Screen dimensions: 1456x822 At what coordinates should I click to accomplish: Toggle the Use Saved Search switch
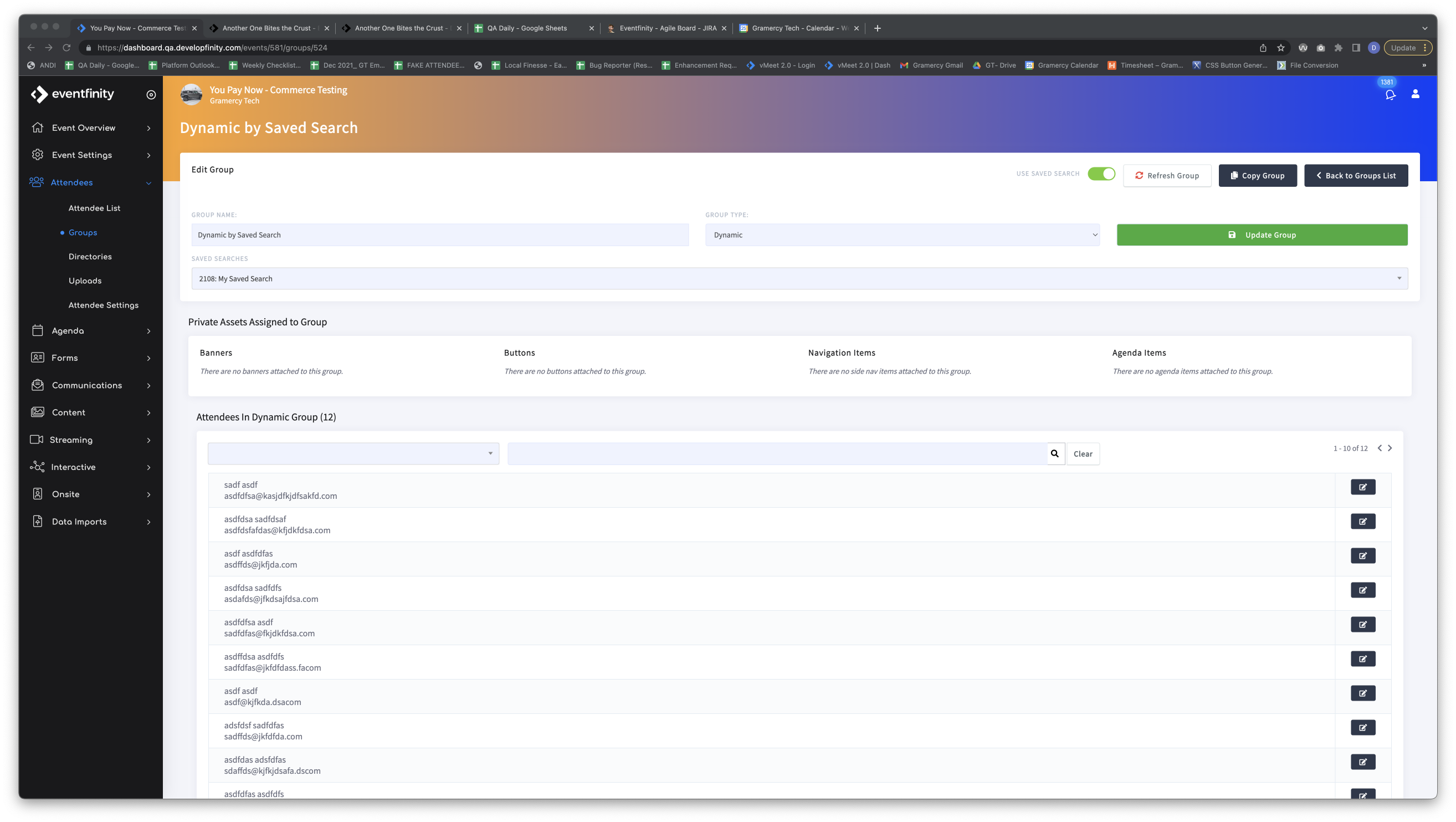1101,173
